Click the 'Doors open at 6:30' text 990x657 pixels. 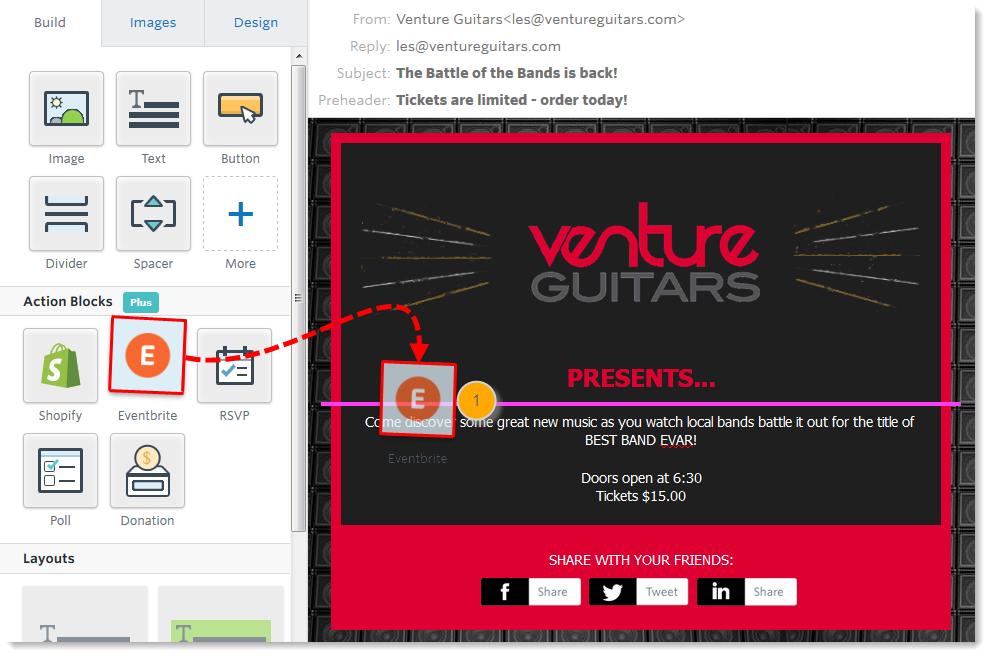click(x=641, y=478)
